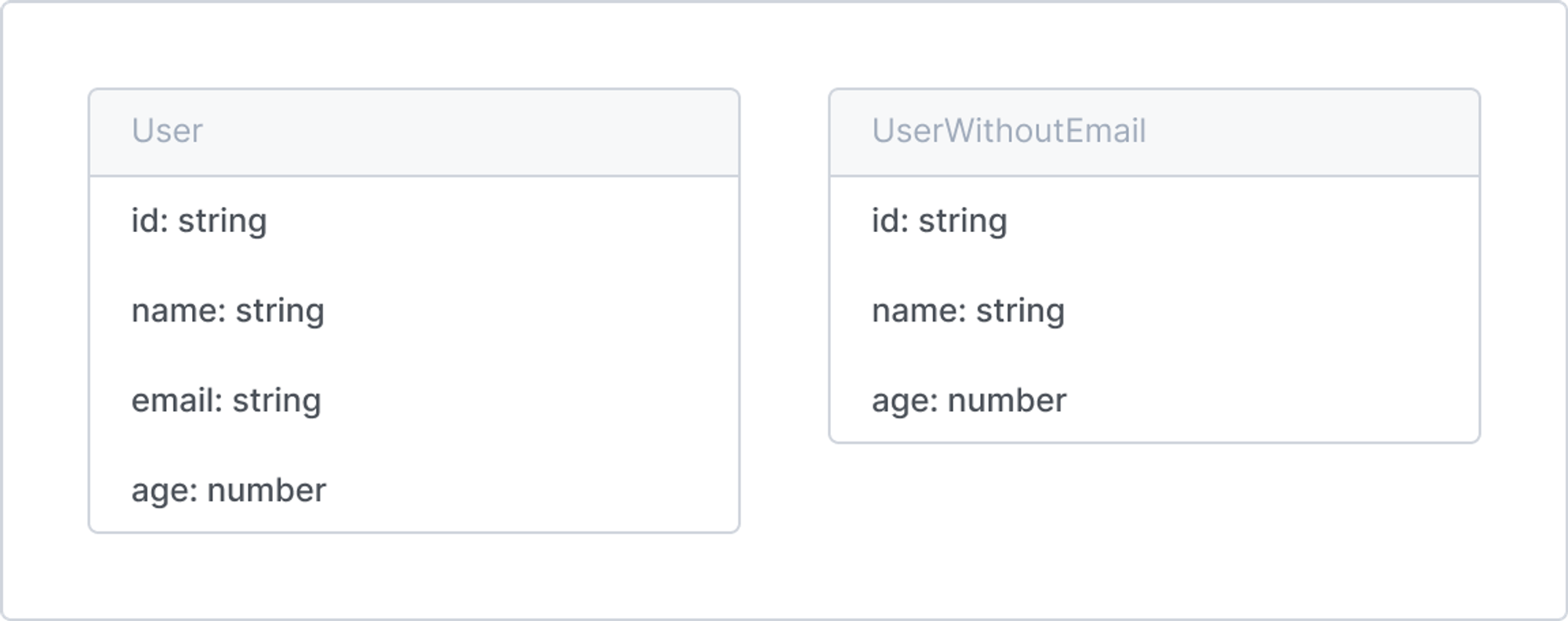Click string type of the email field
Screen dimensions: 1568x621
pos(277,401)
